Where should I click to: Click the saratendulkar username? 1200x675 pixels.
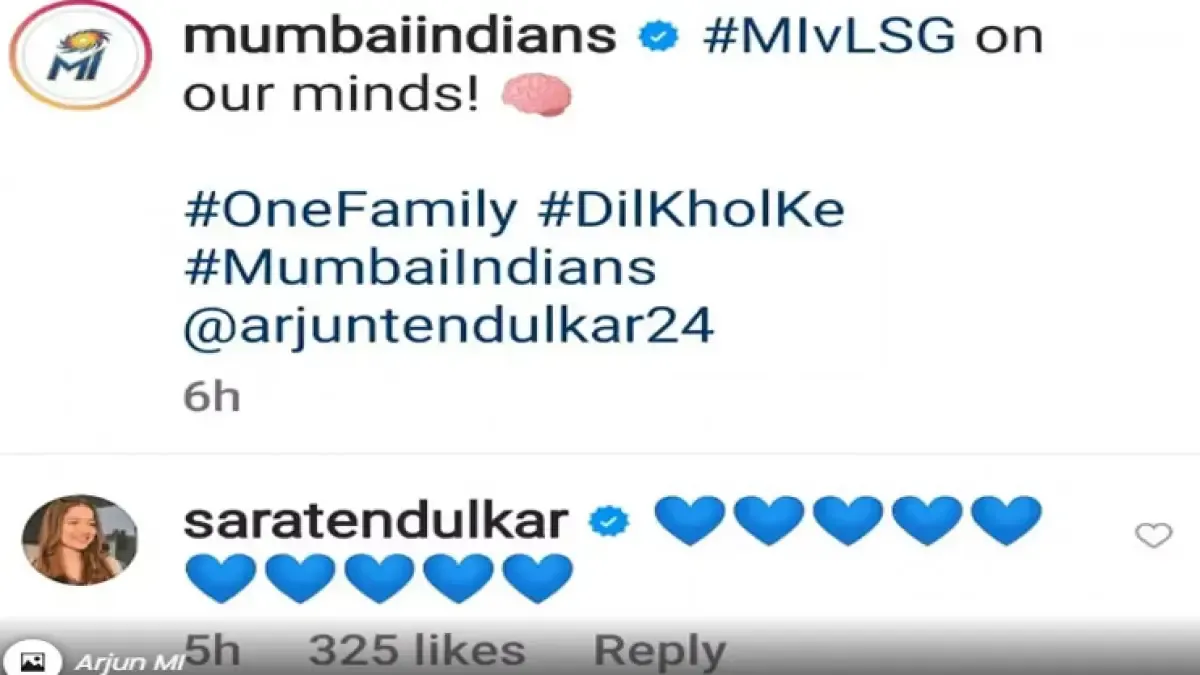pyautogui.click(x=377, y=521)
